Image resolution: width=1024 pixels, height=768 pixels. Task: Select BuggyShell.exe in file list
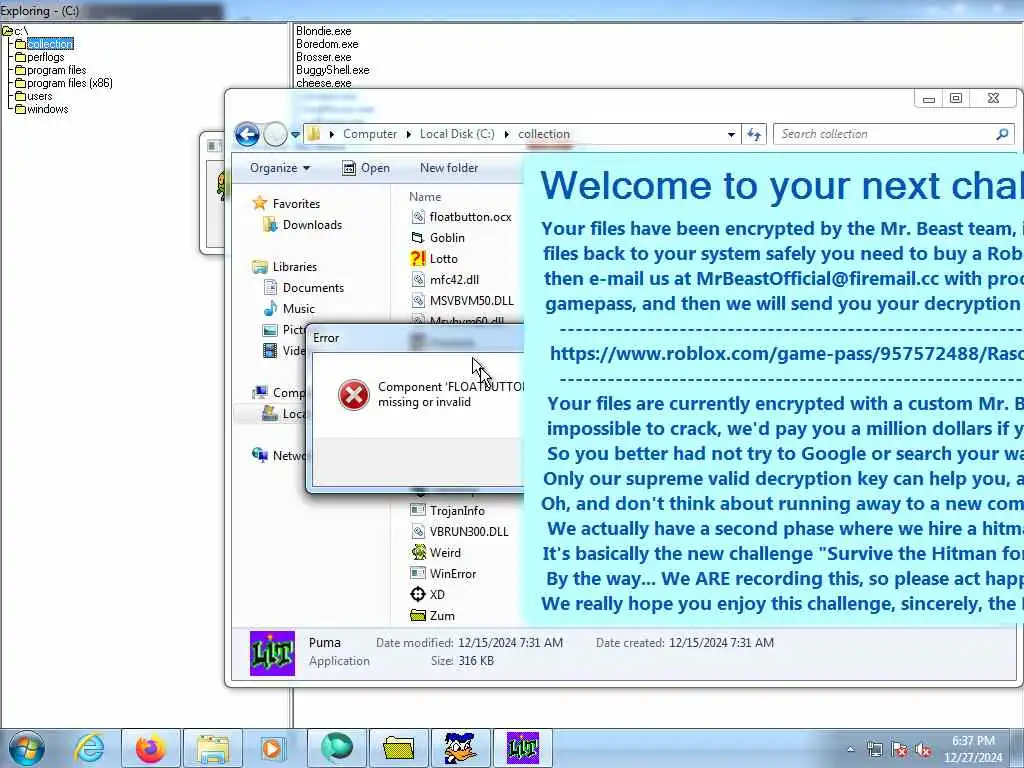(332, 70)
